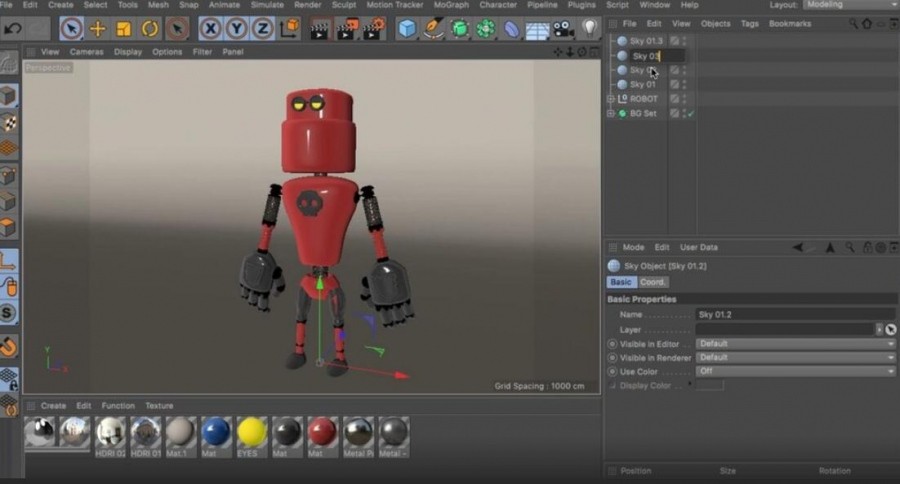Viewport: 900px width, 484px height.
Task: Open Visible in Editor dropdown
Action: click(x=796, y=343)
